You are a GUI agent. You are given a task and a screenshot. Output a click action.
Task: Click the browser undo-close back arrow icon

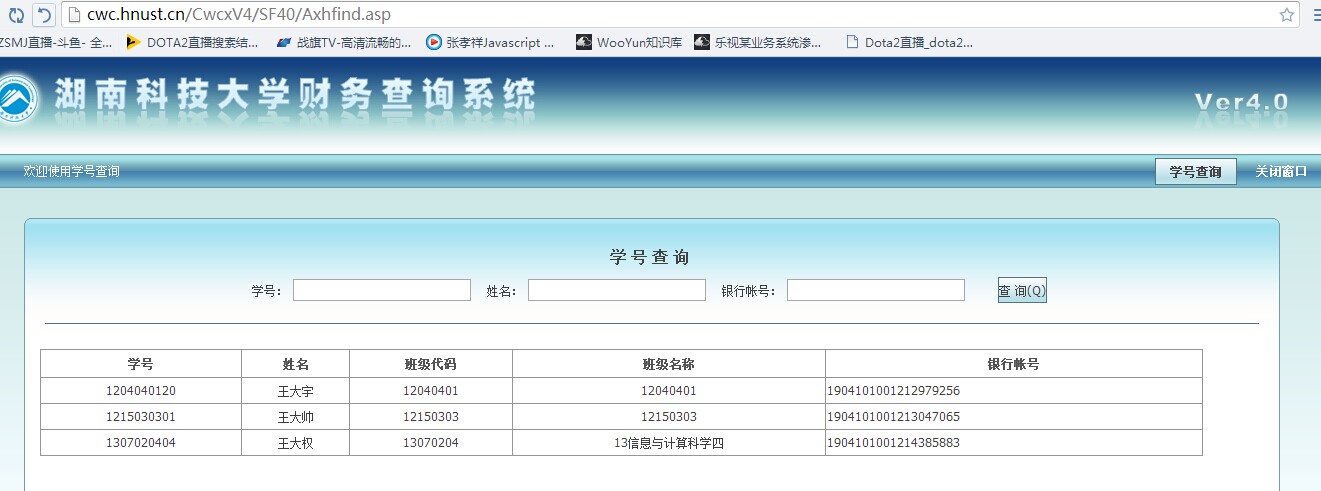click(x=44, y=15)
